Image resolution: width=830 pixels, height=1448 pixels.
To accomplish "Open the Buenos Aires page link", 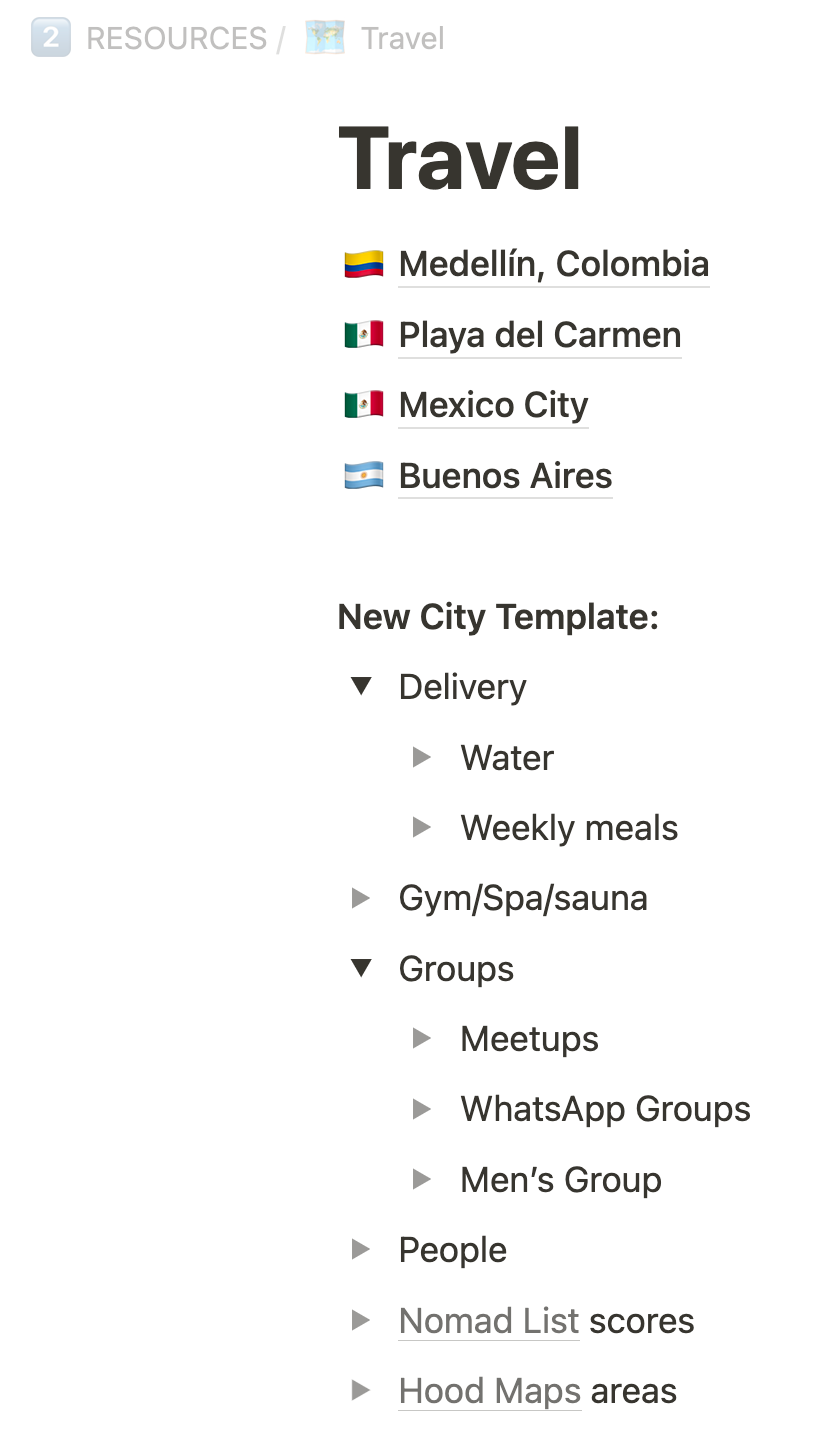I will point(505,476).
